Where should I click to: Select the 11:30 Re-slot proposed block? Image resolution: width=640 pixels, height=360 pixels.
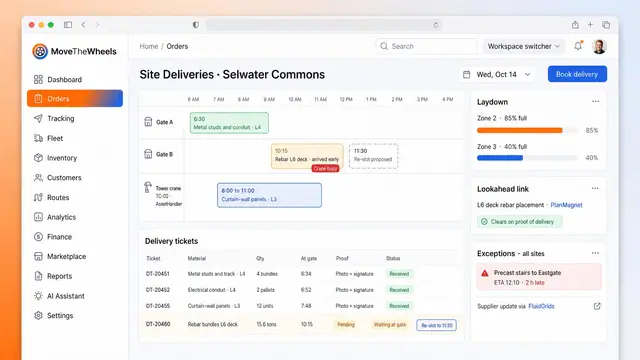[x=373, y=156]
